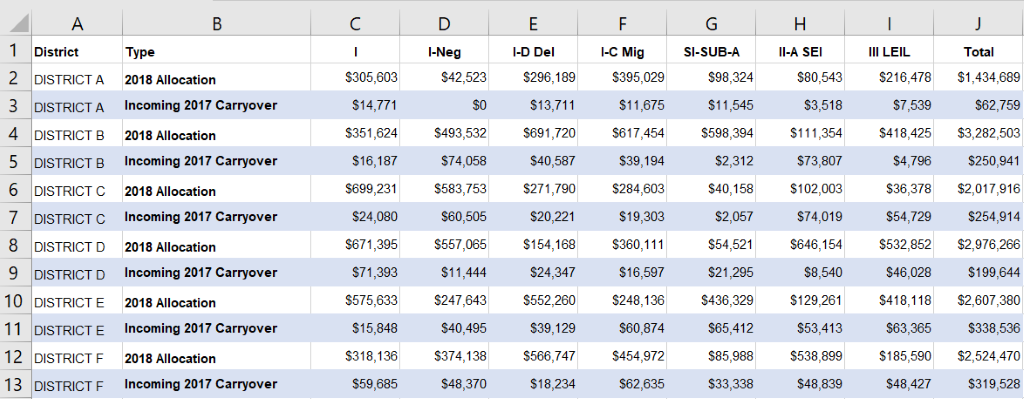Select row 1 header
Image resolution: width=1024 pixels, height=399 pixels.
point(16,50)
